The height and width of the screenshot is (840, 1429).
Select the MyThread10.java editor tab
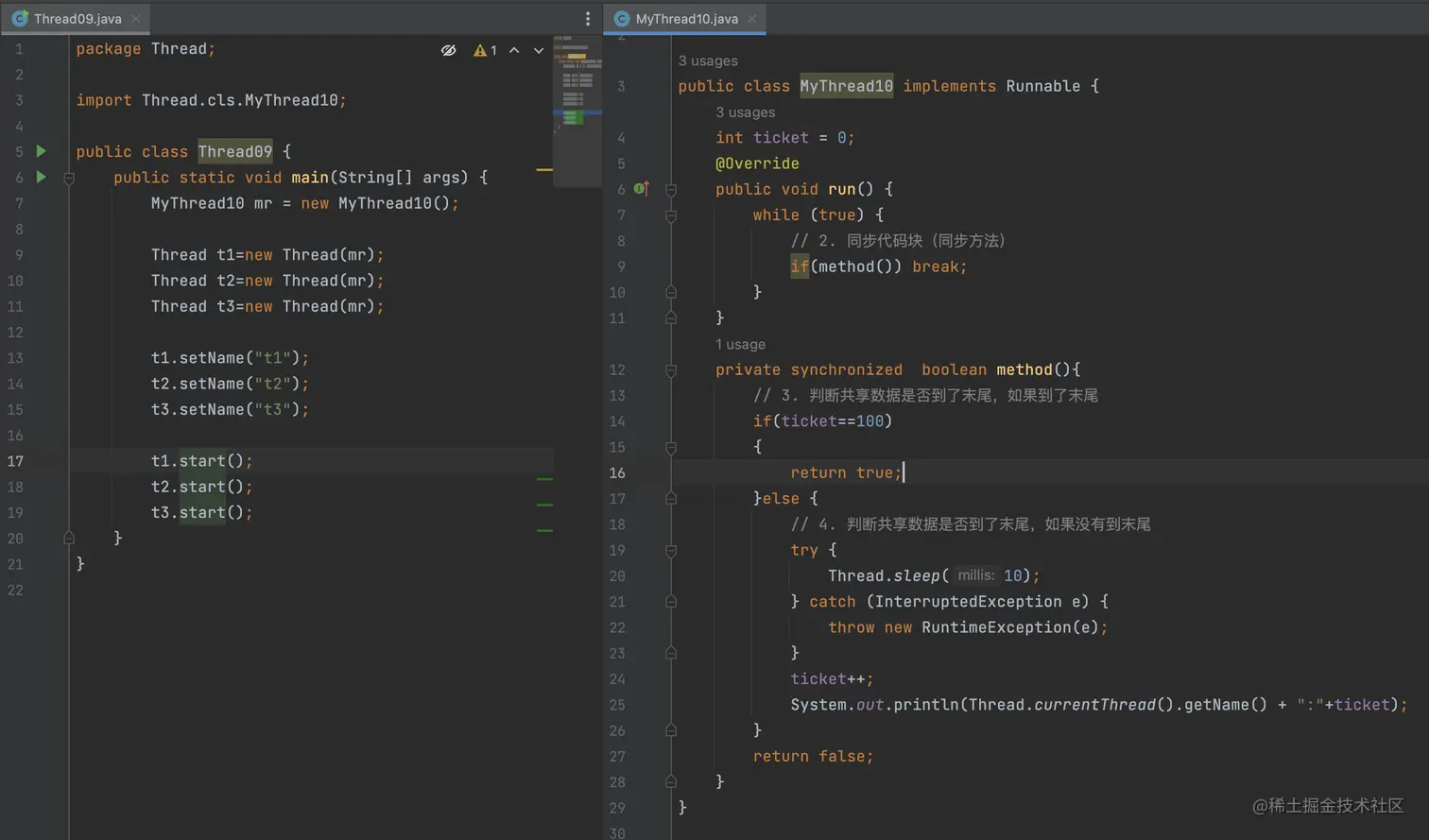685,19
